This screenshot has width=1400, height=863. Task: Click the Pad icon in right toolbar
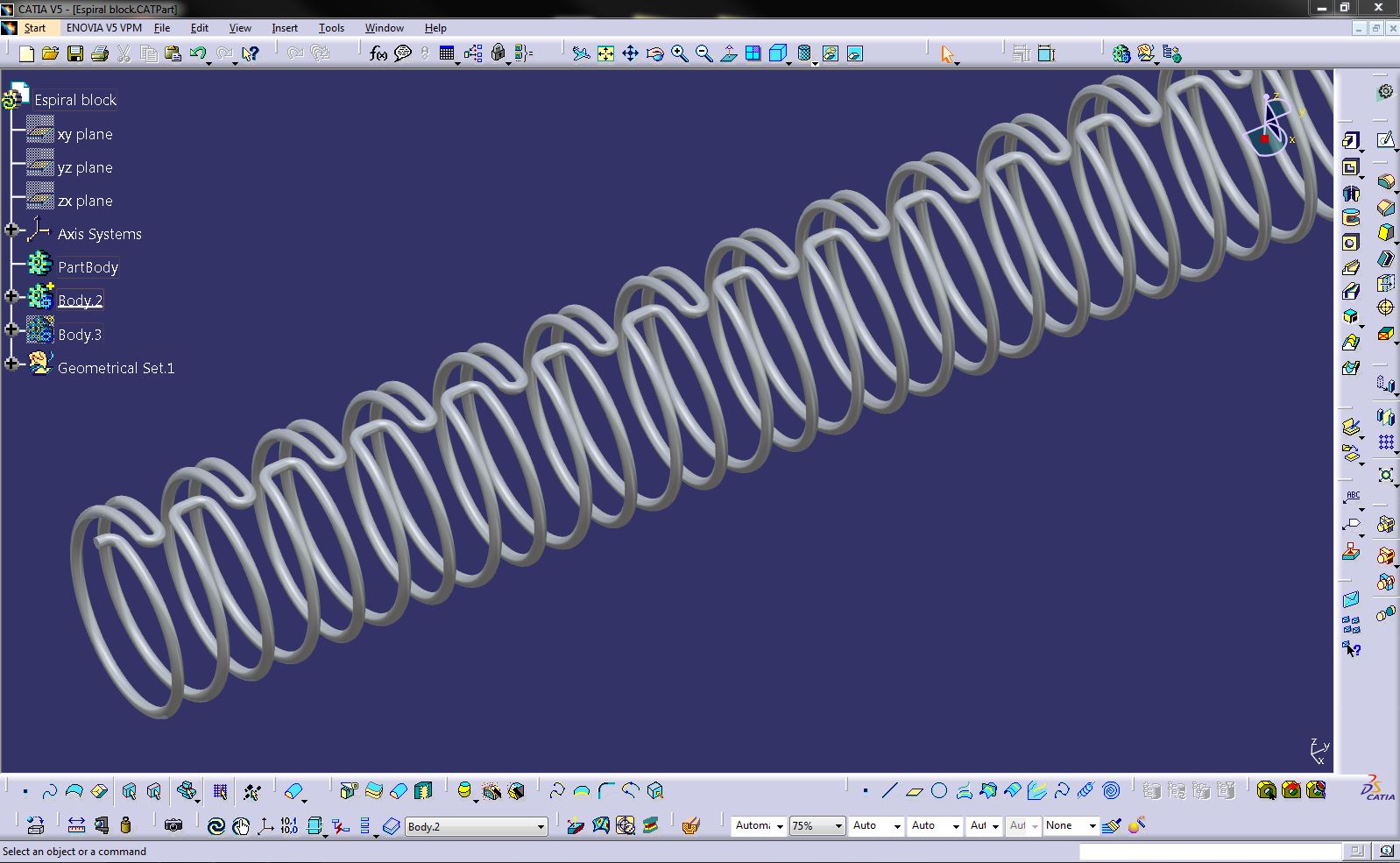pyautogui.click(x=1351, y=140)
